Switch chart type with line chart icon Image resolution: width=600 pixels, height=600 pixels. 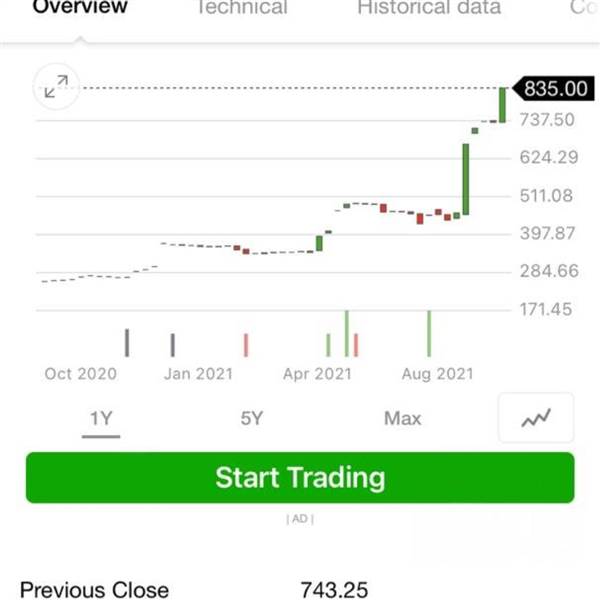pos(536,417)
